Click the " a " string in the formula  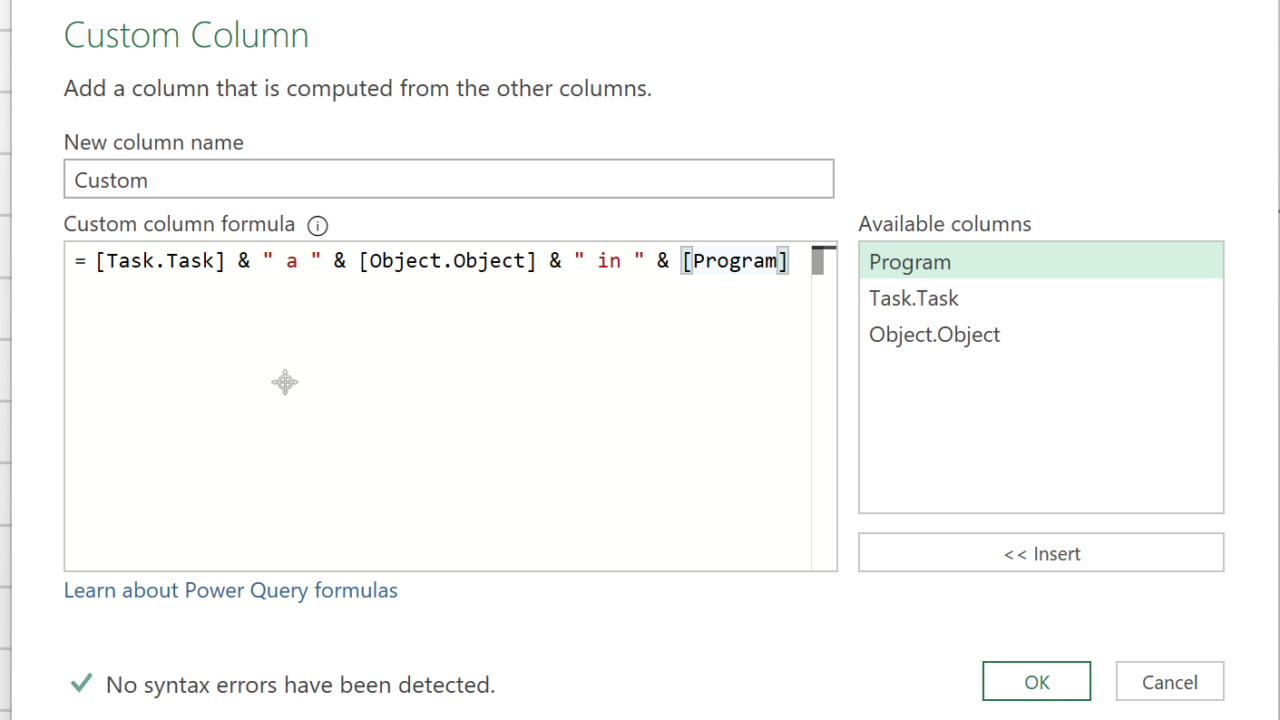coord(291,261)
